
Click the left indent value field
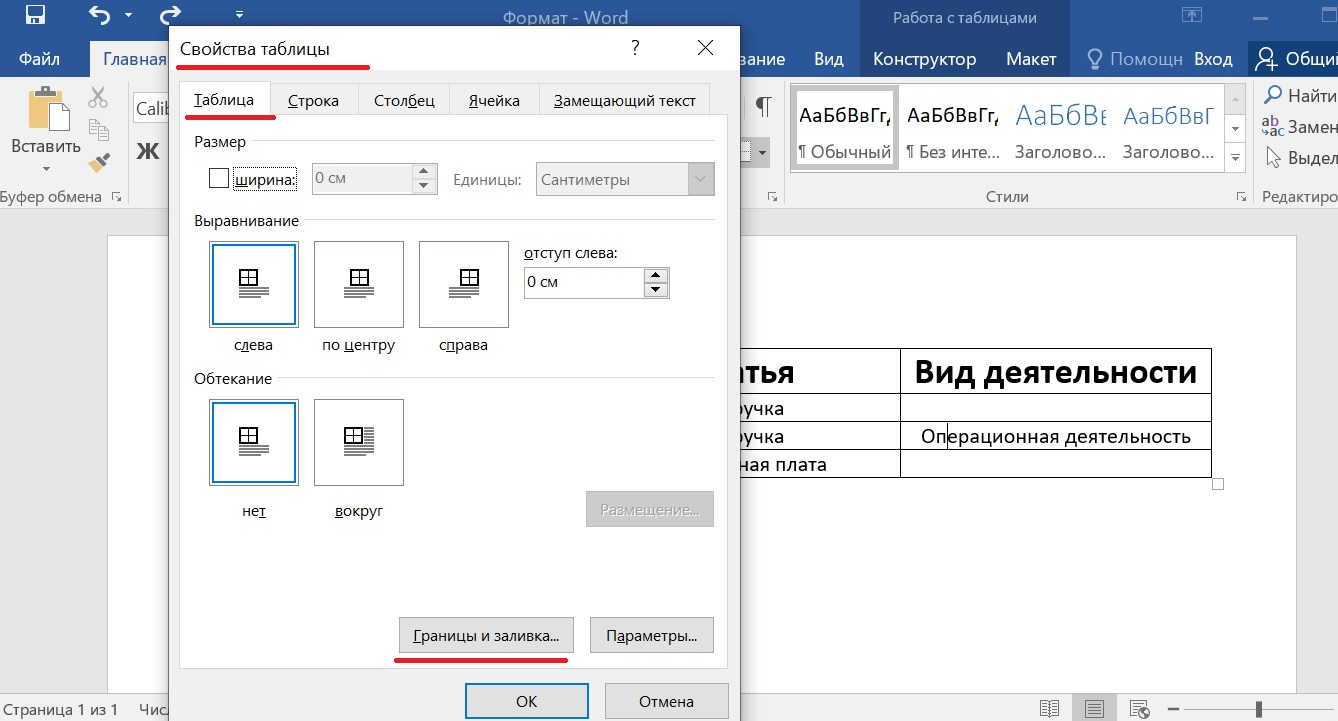(x=583, y=282)
